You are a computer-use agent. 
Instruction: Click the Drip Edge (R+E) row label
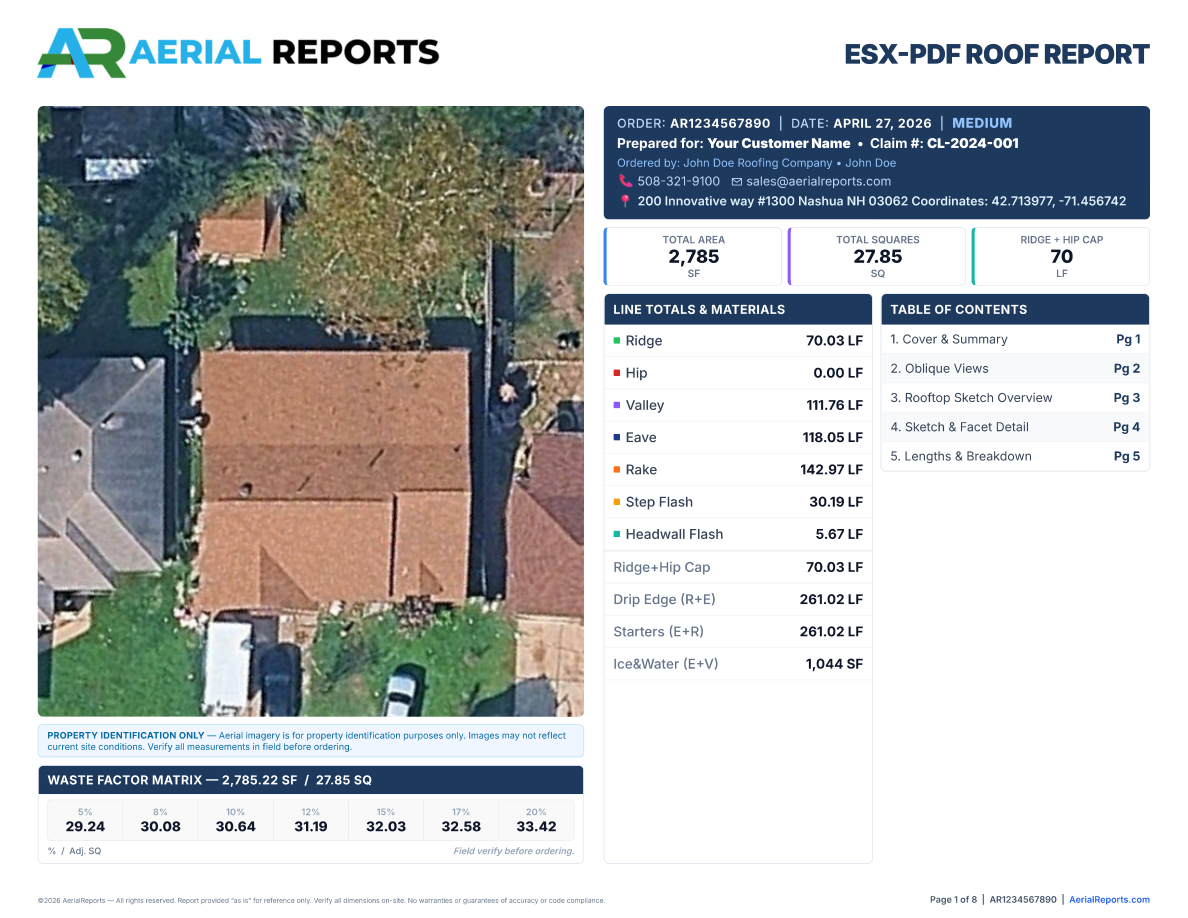(664, 599)
